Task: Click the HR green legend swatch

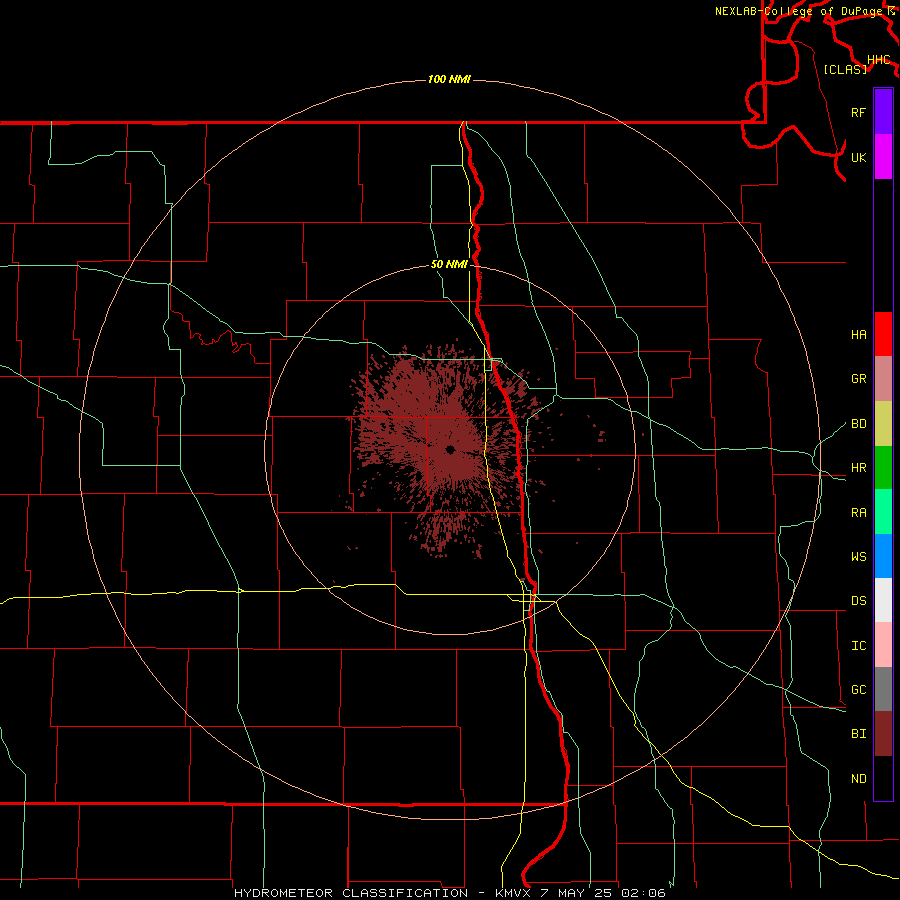Action: 883,468
